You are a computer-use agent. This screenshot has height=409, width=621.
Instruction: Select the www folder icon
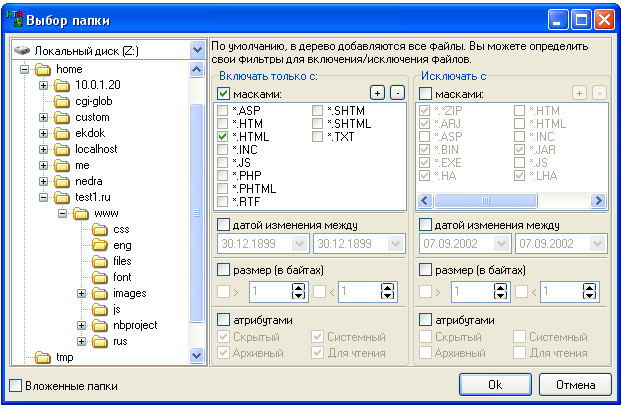[81, 213]
